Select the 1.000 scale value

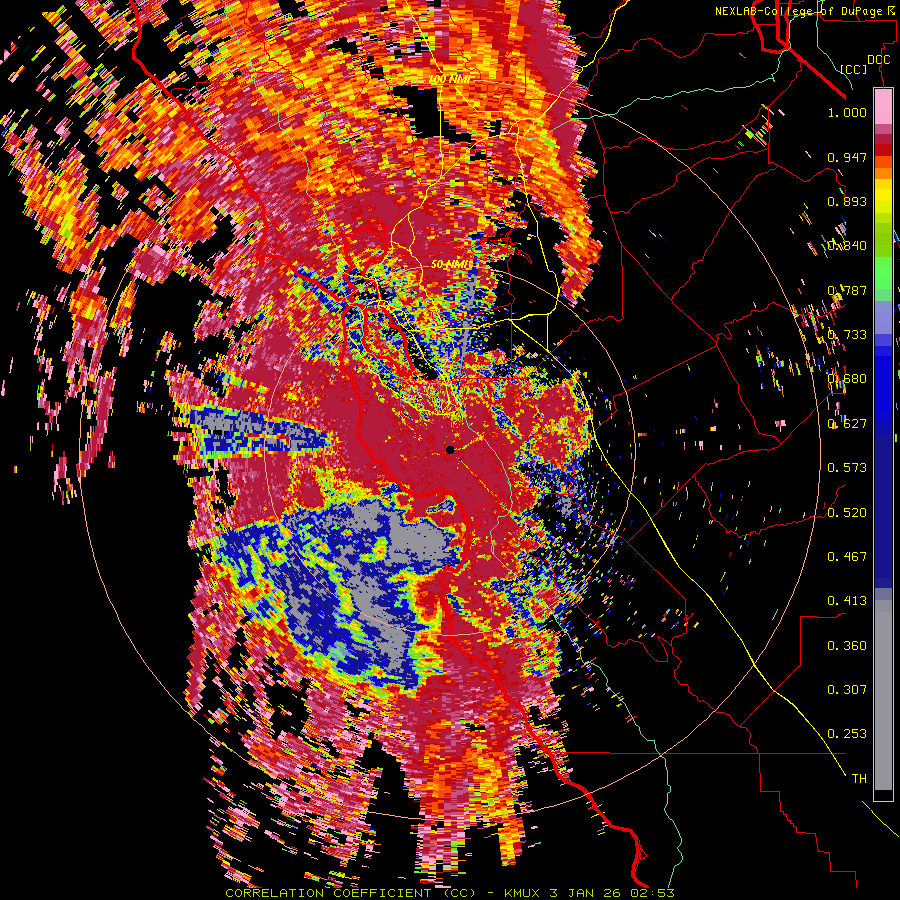pos(847,112)
